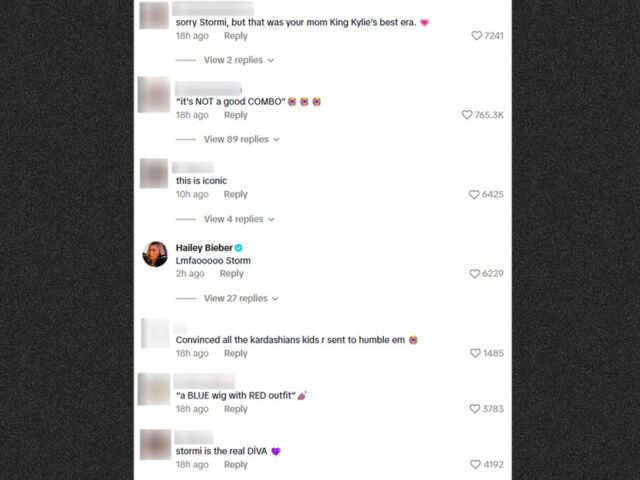640x480 pixels.
Task: Expand "View 2 replies"
Action: [239, 60]
